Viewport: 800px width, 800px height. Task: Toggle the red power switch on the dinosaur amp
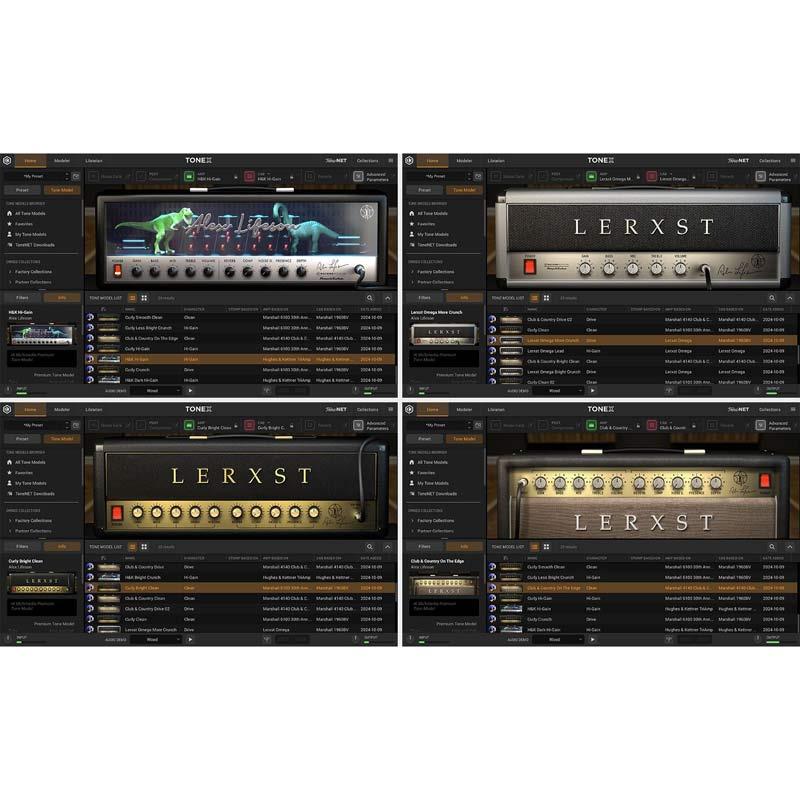(119, 270)
